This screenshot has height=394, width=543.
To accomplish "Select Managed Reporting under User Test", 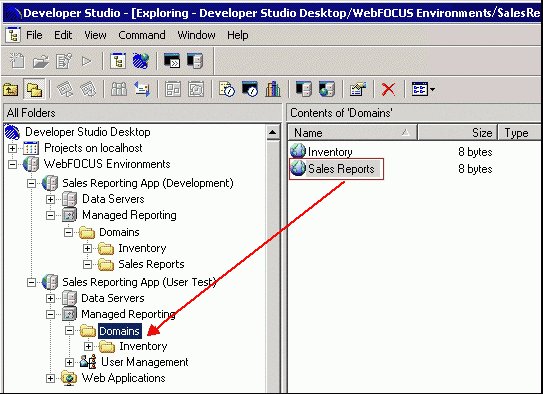I will (x=128, y=314).
